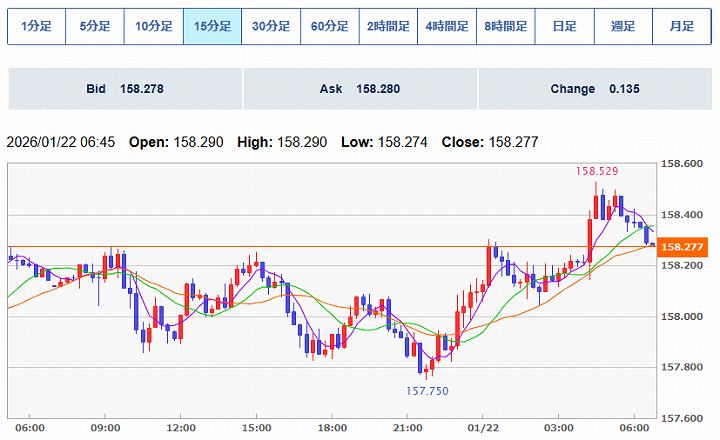Switch to daily 日足 chart
This screenshot has width=720, height=440.
coord(564,27)
